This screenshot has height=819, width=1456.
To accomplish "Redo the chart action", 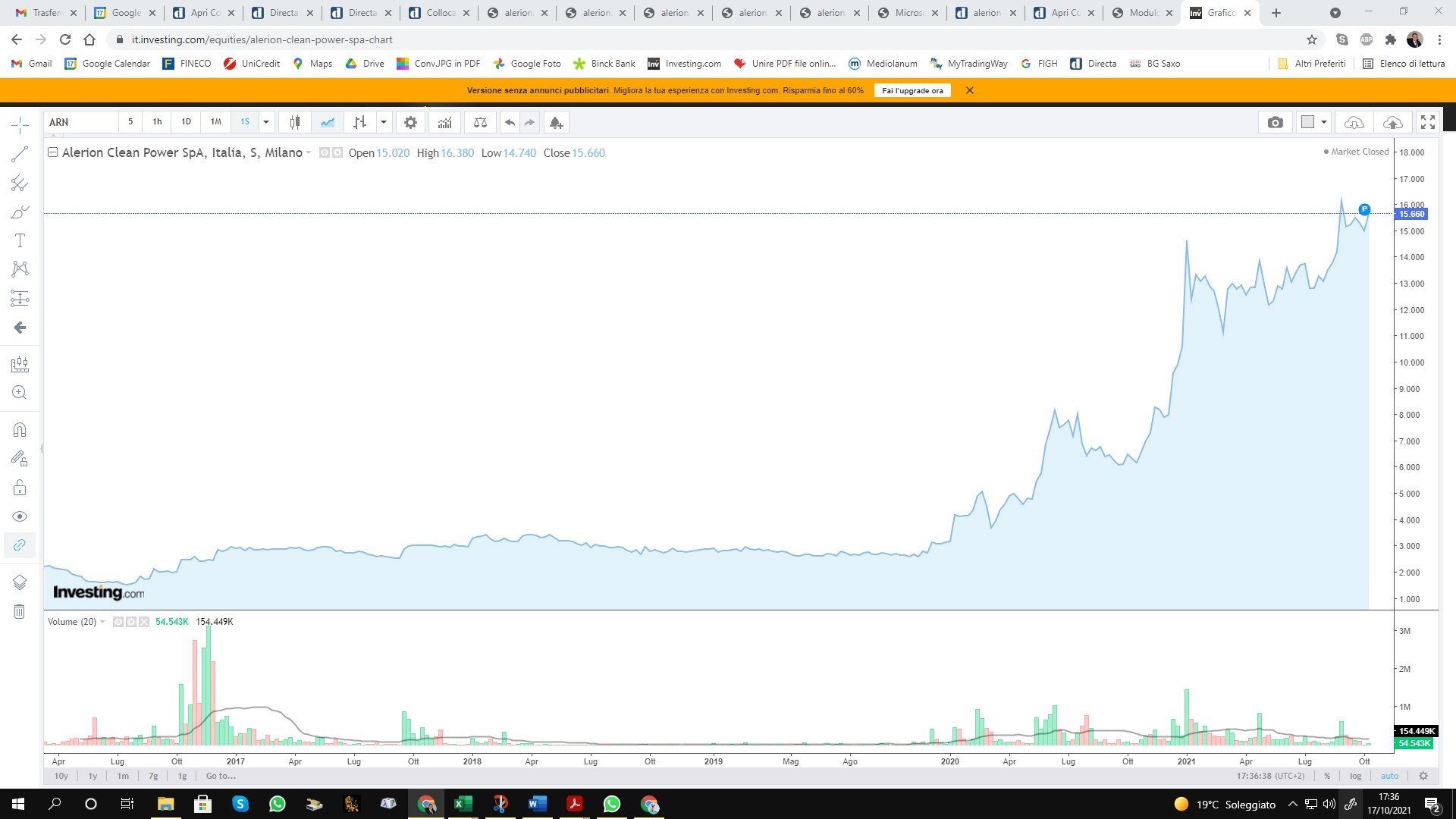I will tap(529, 122).
